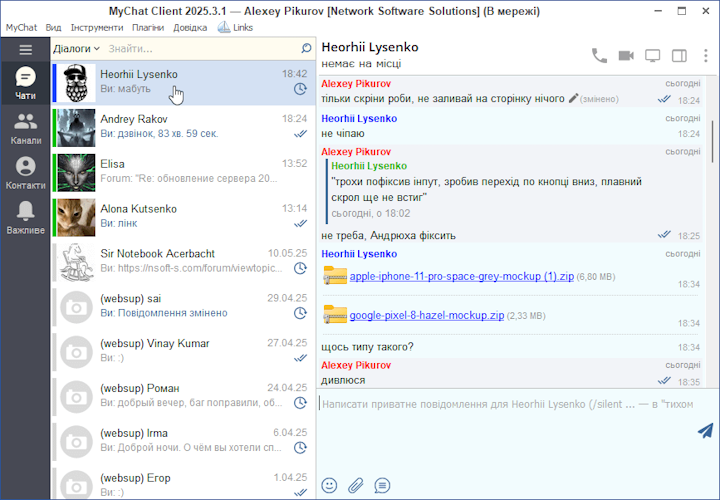
Task: Open dialog with (websup) Vinay Kumar
Action: coord(184,353)
